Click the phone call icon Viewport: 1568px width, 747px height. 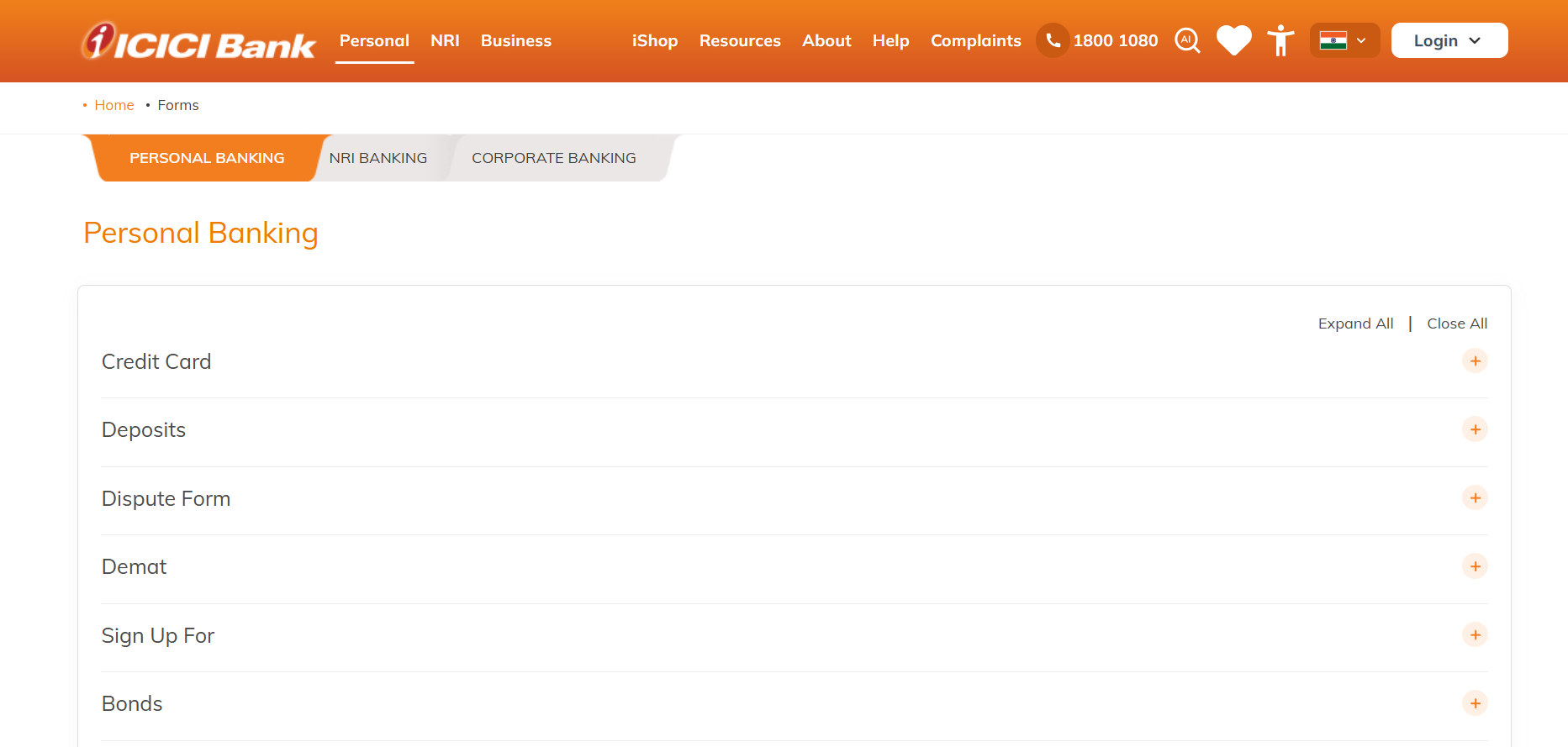pyautogui.click(x=1053, y=40)
